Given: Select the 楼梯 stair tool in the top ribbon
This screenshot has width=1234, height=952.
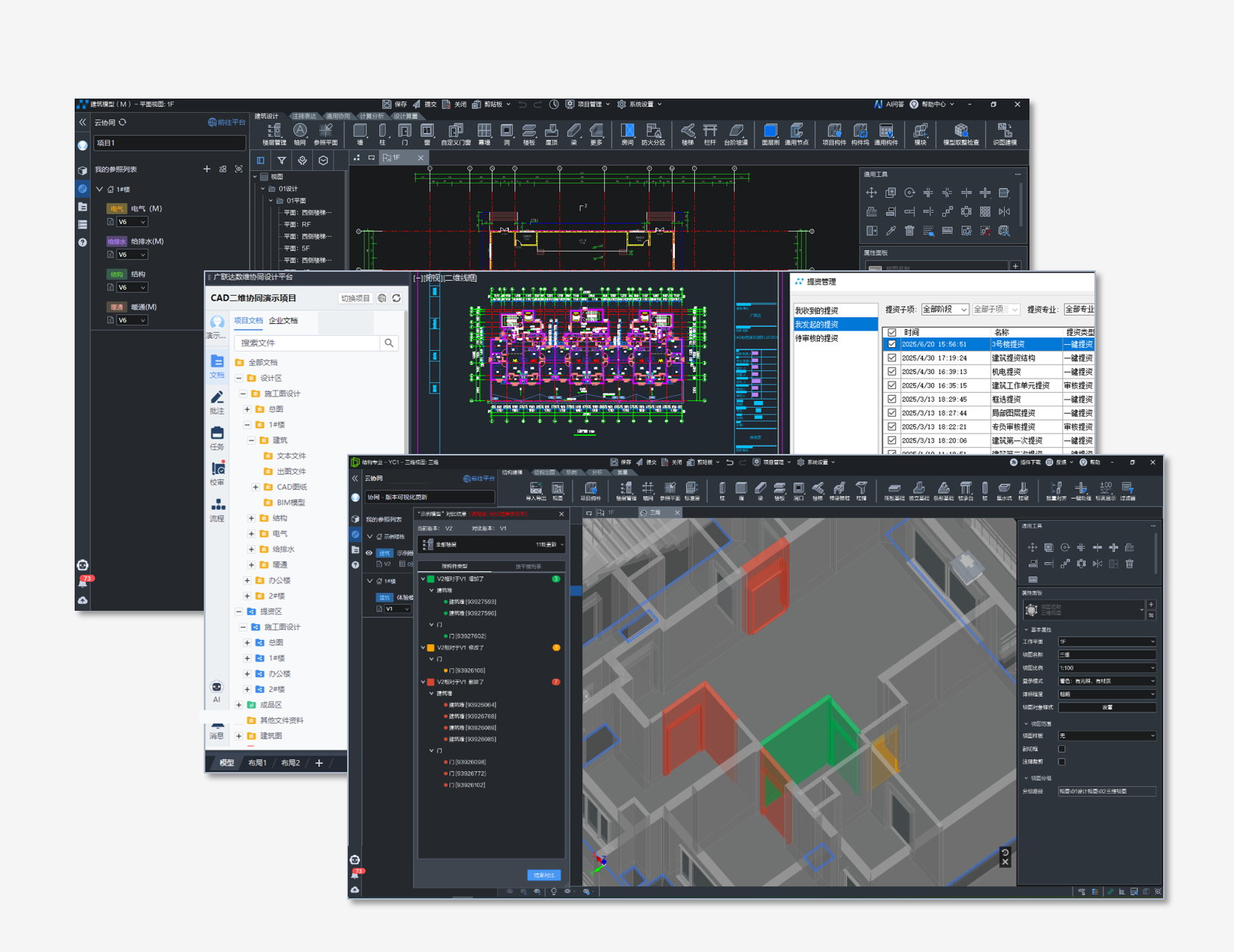Looking at the screenshot, I should (687, 133).
